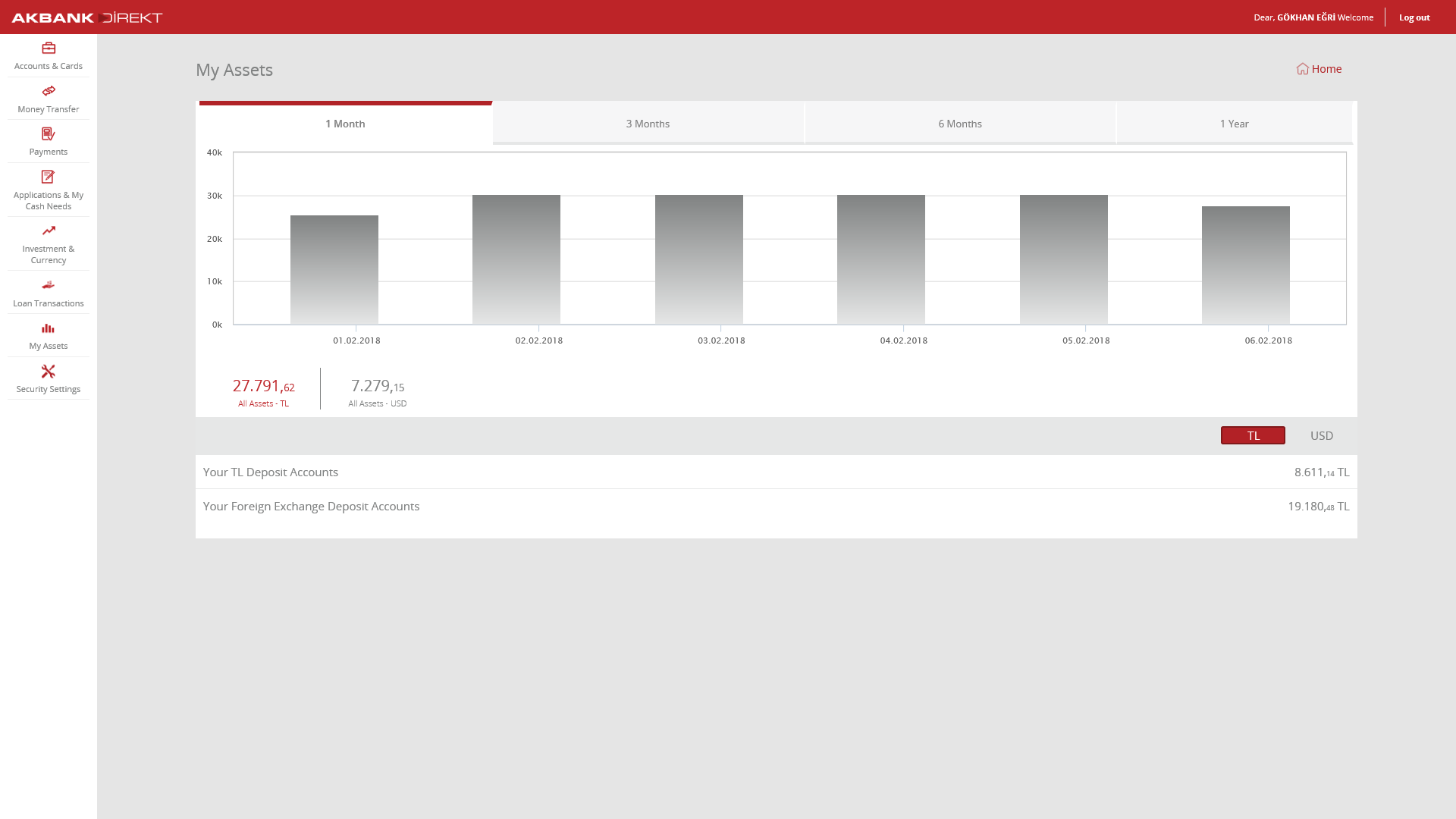Viewport: 1456px width, 819px height.
Task: Click the Loan Transactions hand icon
Action: click(49, 285)
